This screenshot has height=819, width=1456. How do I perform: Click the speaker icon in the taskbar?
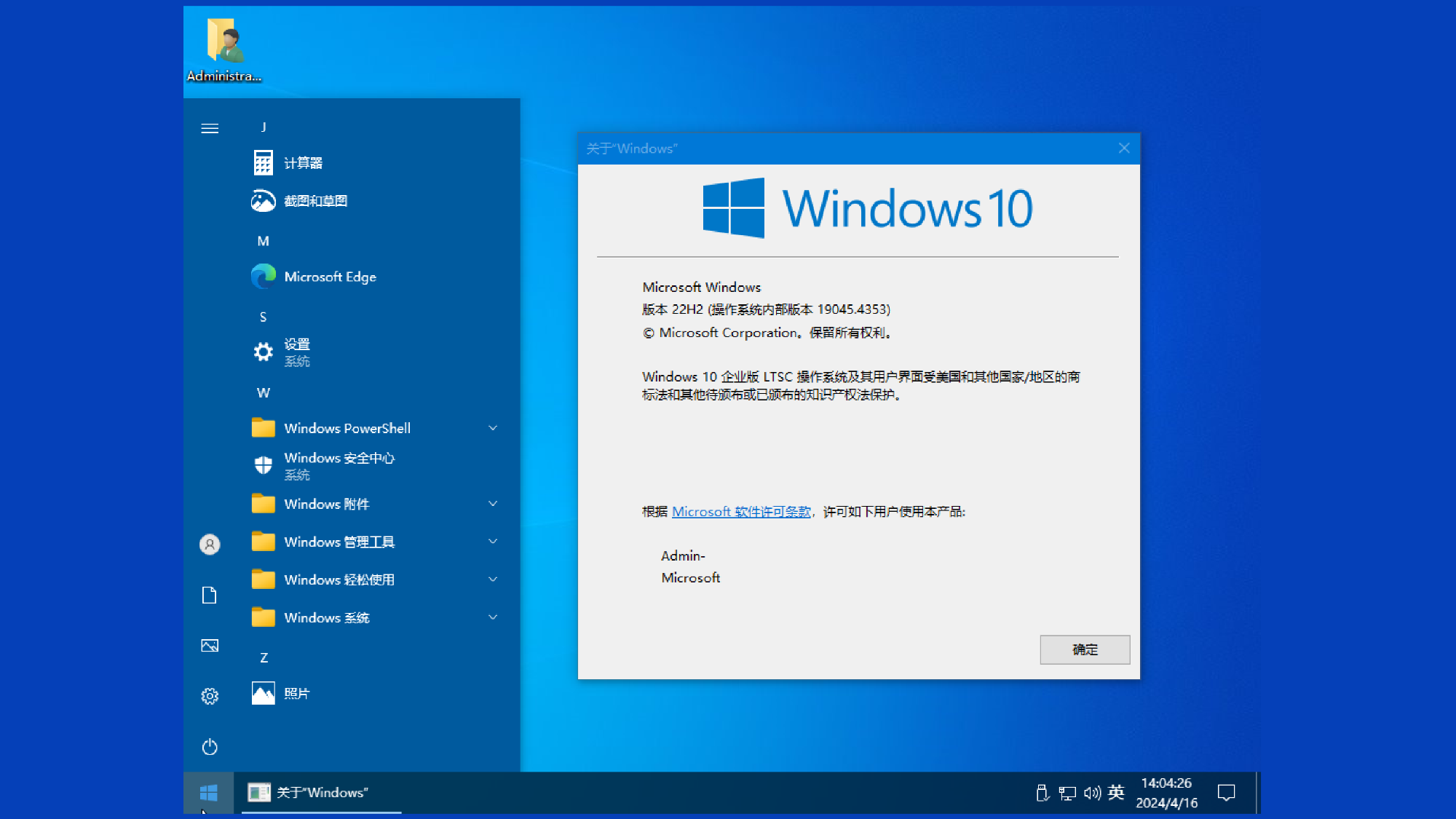[x=1091, y=792]
